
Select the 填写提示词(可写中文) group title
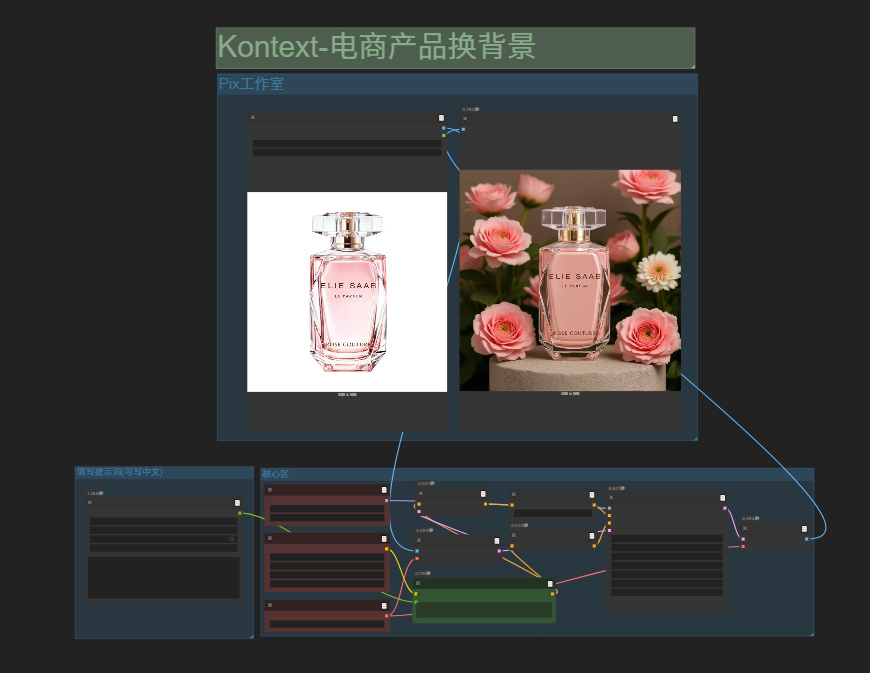(119, 472)
